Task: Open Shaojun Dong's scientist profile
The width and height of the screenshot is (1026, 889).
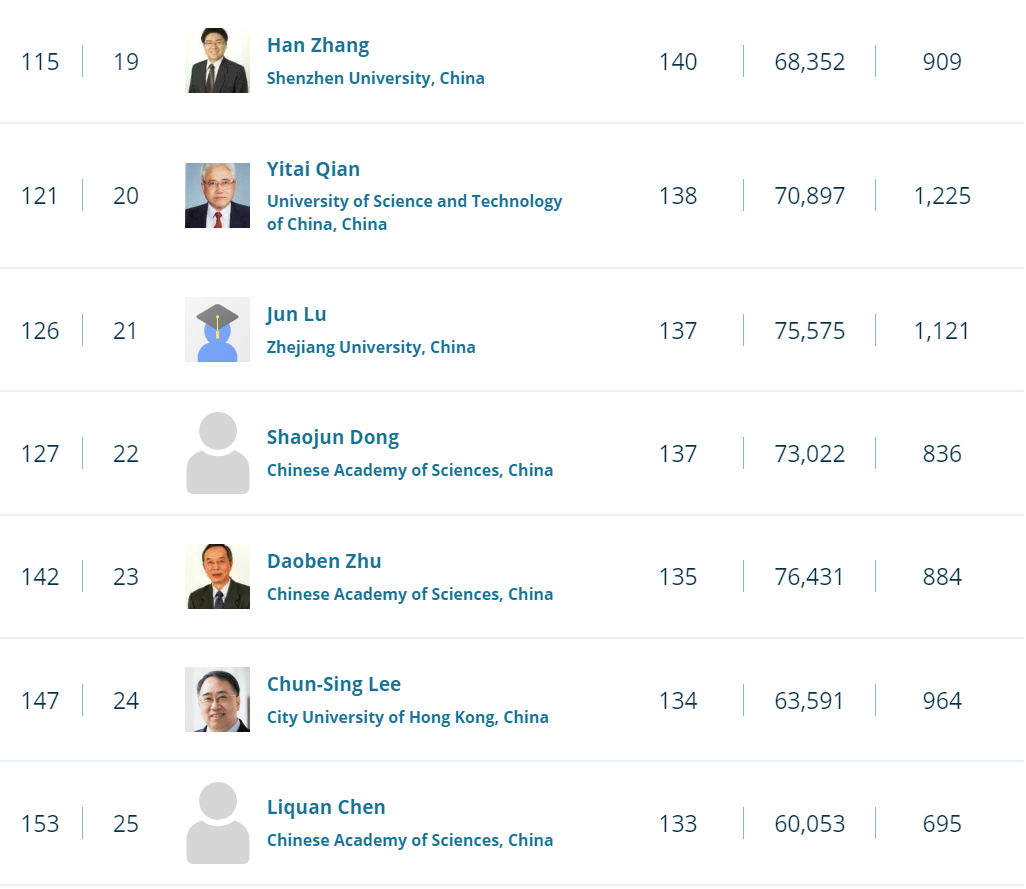Action: (332, 437)
